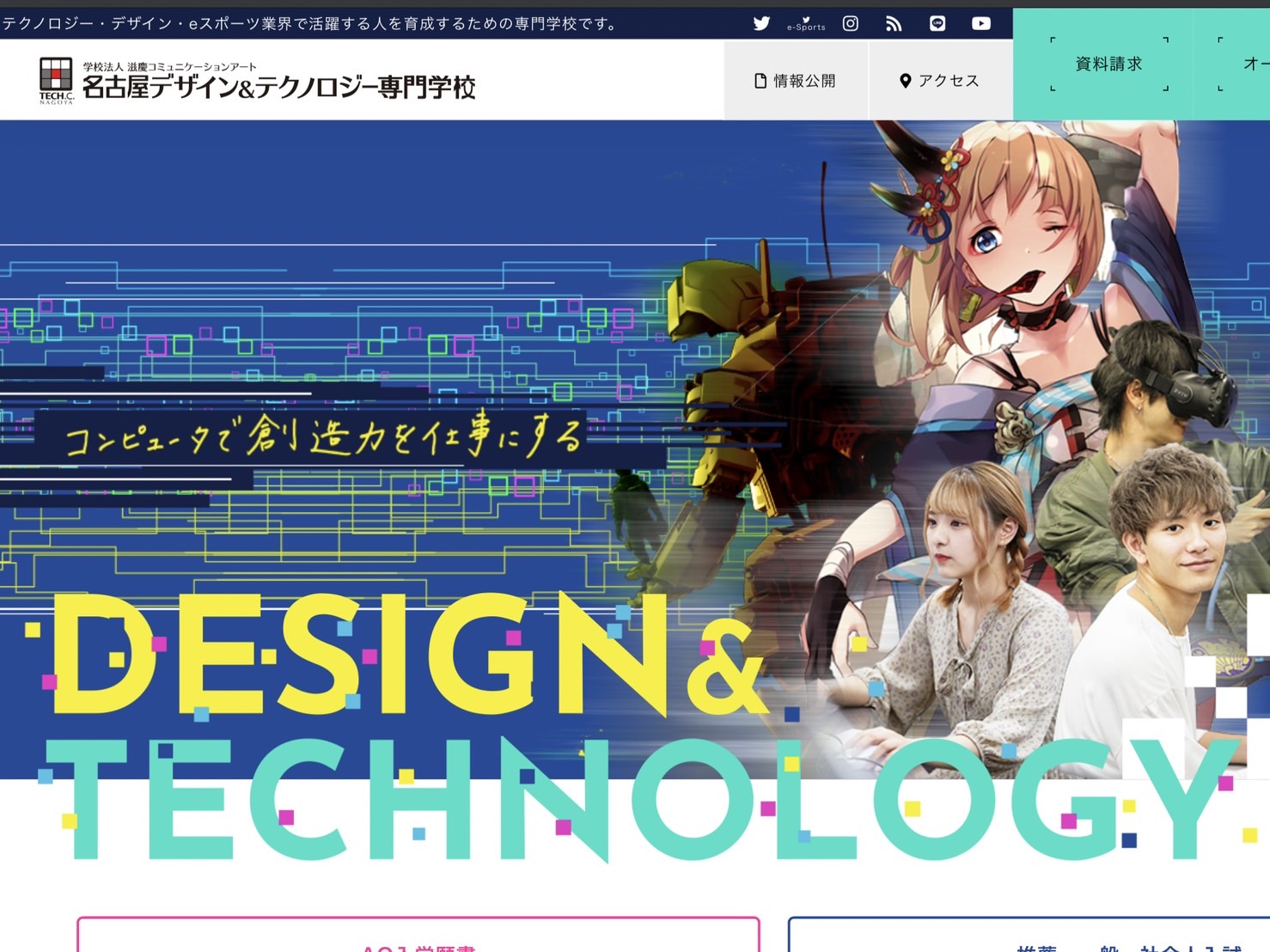
Task: Click the TECH.C. Nagoya school logo
Action: (x=57, y=81)
